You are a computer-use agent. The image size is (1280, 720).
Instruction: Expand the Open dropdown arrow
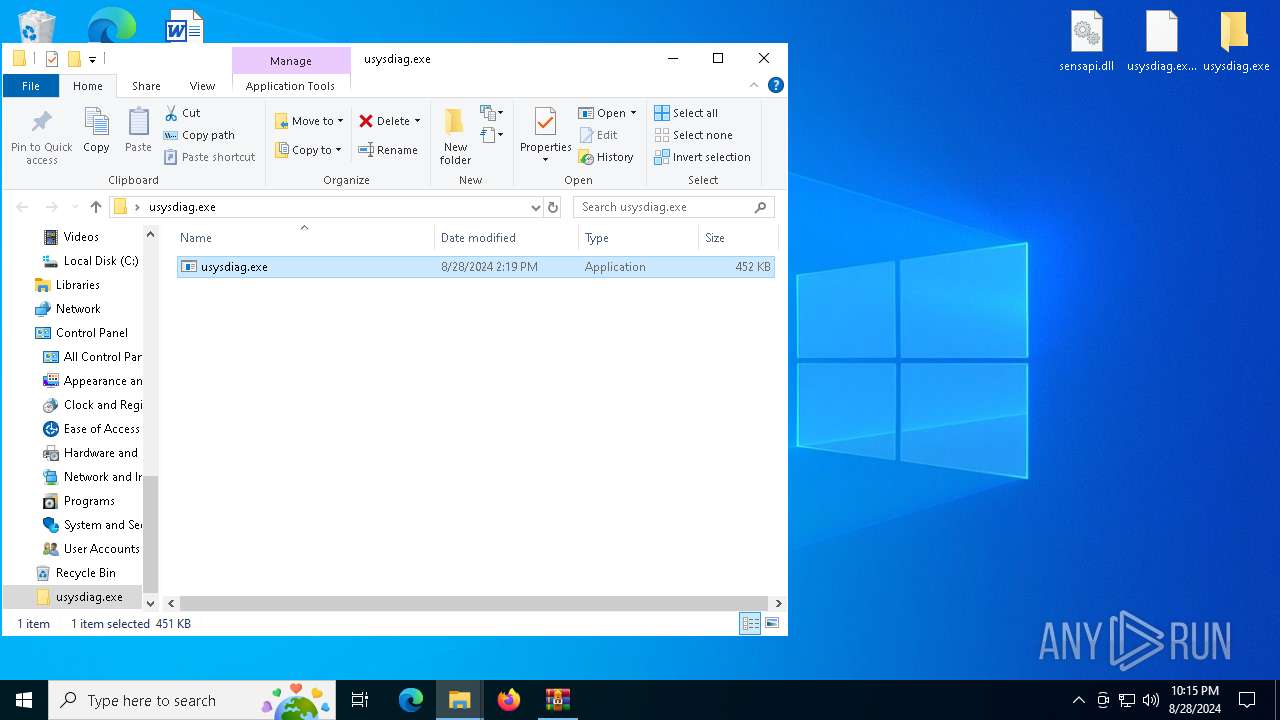click(633, 113)
